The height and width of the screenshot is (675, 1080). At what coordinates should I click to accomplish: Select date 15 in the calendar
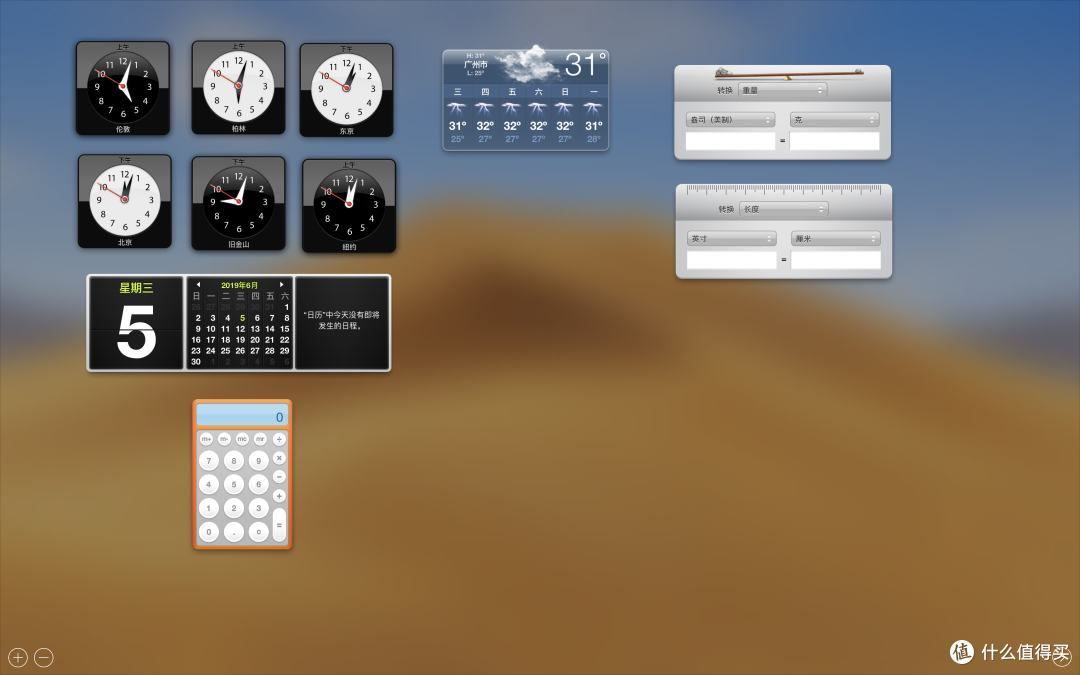(284, 329)
